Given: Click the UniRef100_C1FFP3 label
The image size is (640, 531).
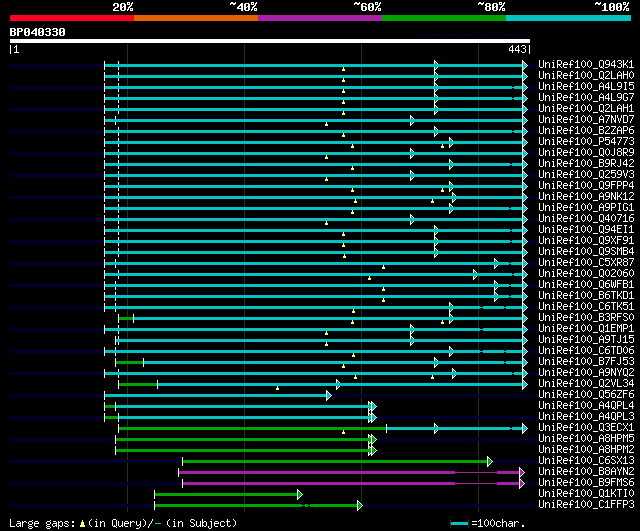Looking at the screenshot, I should [x=586, y=505].
